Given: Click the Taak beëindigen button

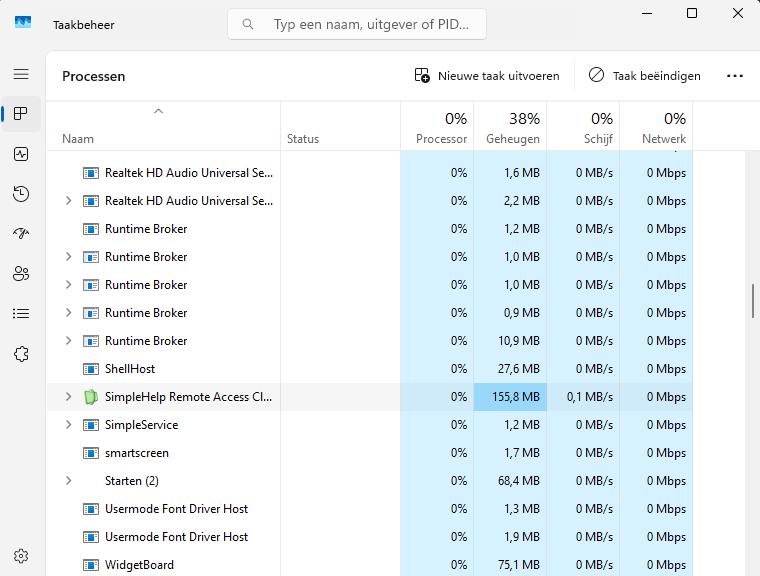Looking at the screenshot, I should tap(644, 76).
